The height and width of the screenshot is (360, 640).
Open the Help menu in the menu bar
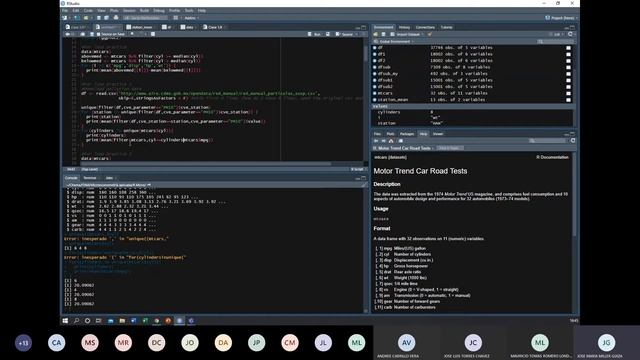tap(202, 11)
